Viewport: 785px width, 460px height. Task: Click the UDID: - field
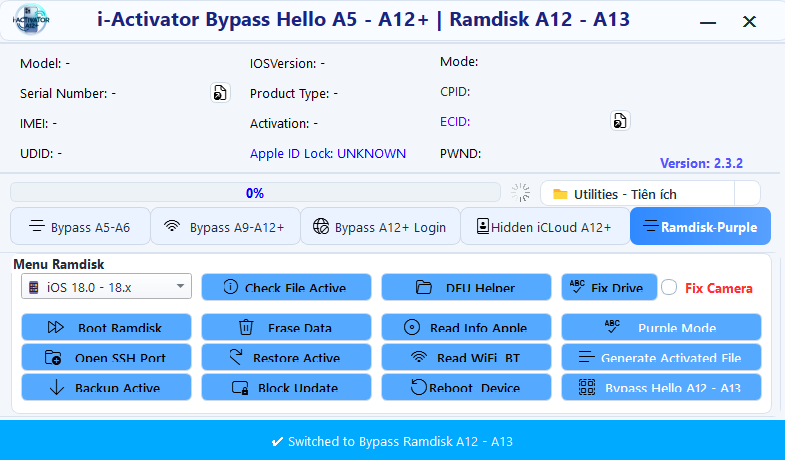pos(41,153)
